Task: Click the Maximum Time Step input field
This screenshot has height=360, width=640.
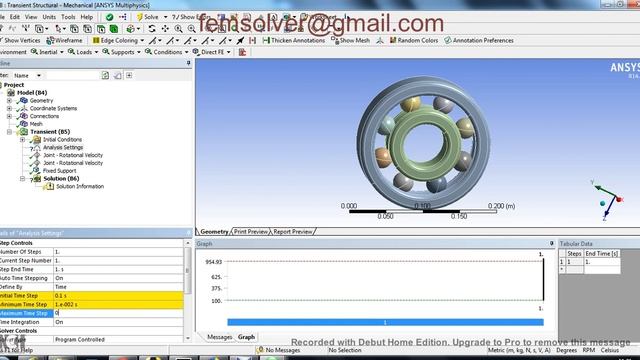Action: click(118, 313)
